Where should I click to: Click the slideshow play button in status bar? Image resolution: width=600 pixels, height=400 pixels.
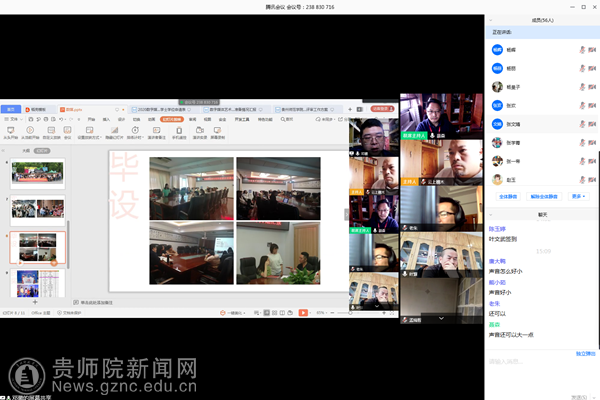(304, 312)
